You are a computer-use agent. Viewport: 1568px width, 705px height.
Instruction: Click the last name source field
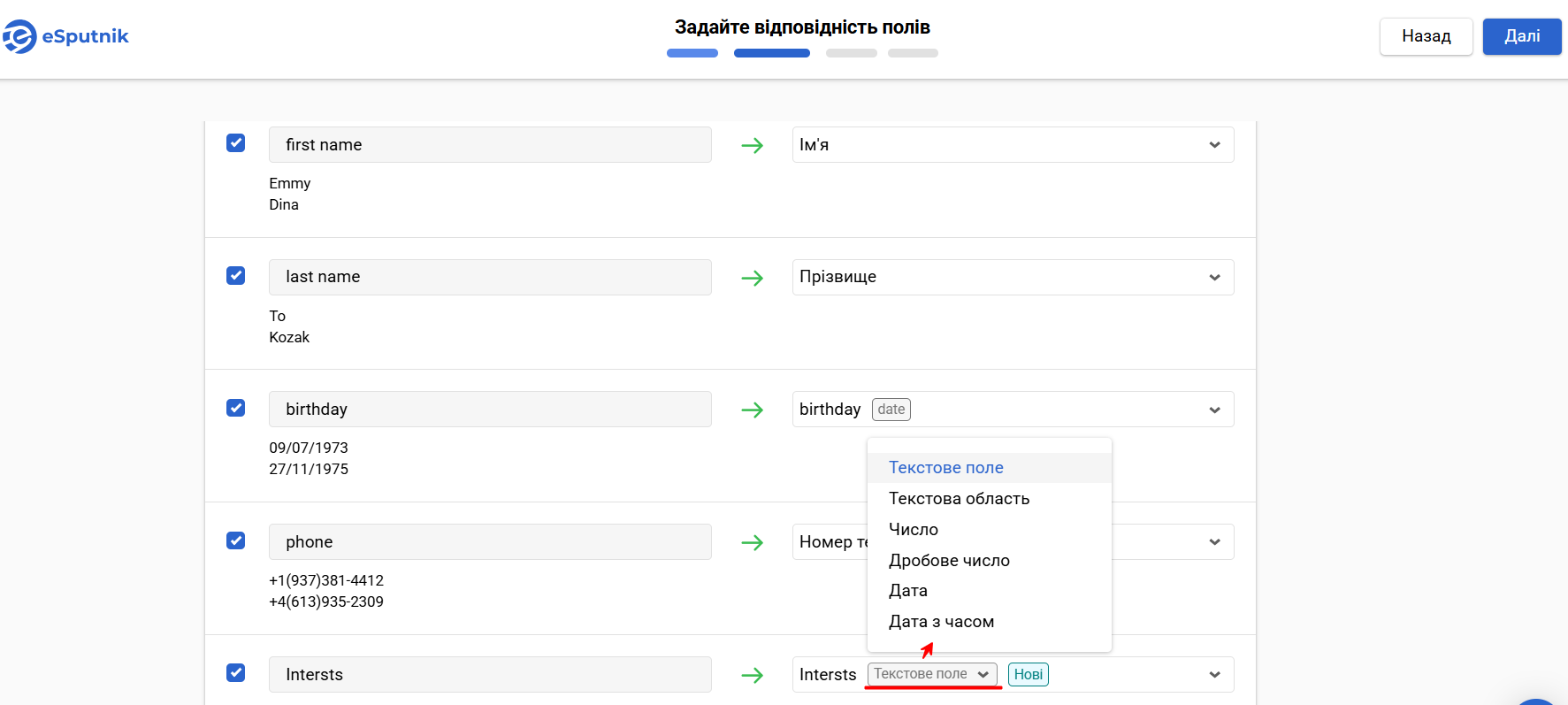(x=490, y=277)
